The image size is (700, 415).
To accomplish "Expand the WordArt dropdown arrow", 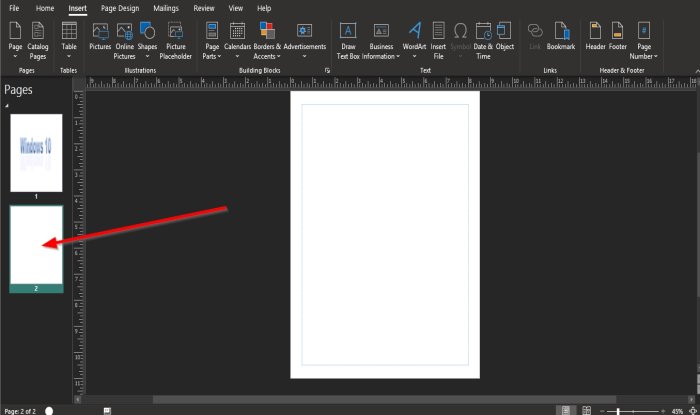I will pyautogui.click(x=414, y=57).
